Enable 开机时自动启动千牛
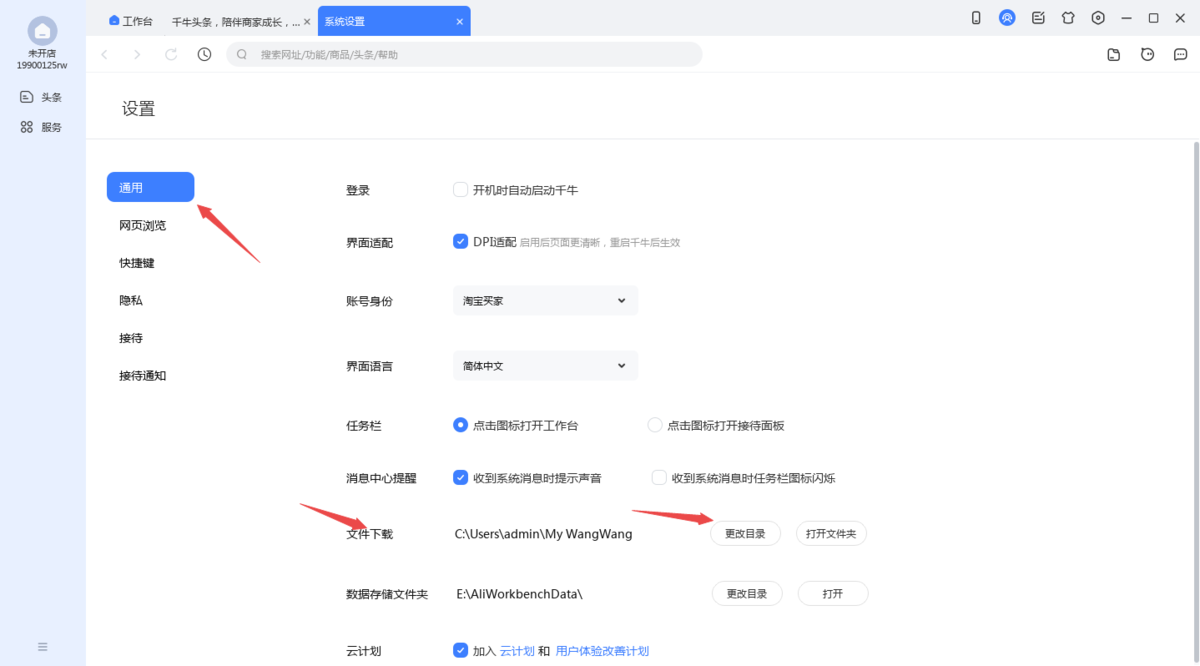This screenshot has height=666, width=1200. click(460, 189)
